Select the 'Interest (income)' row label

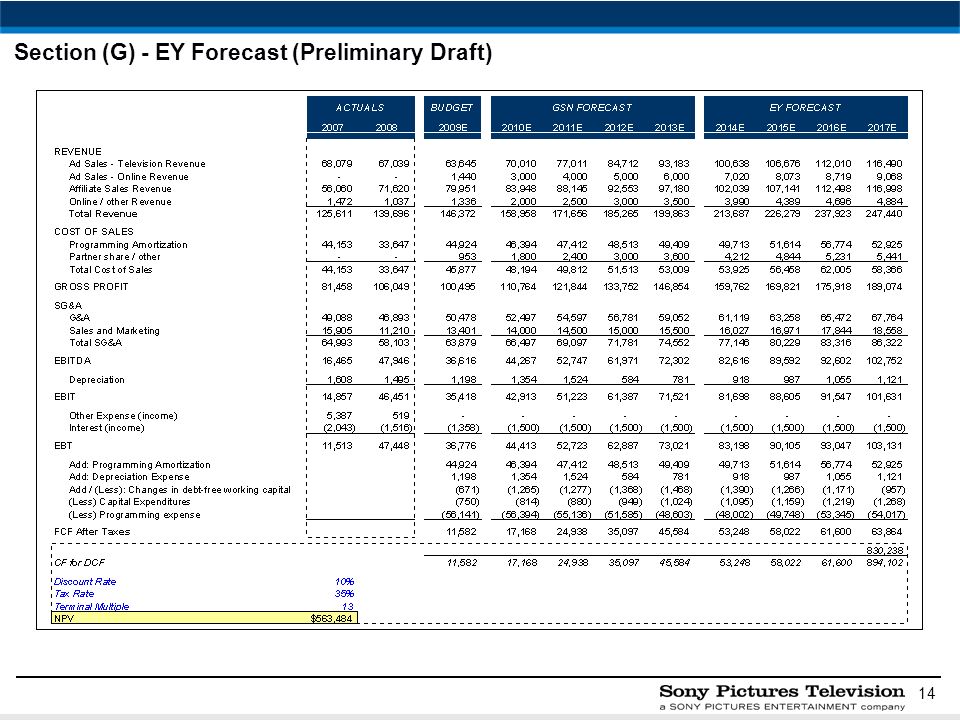[x=107, y=428]
